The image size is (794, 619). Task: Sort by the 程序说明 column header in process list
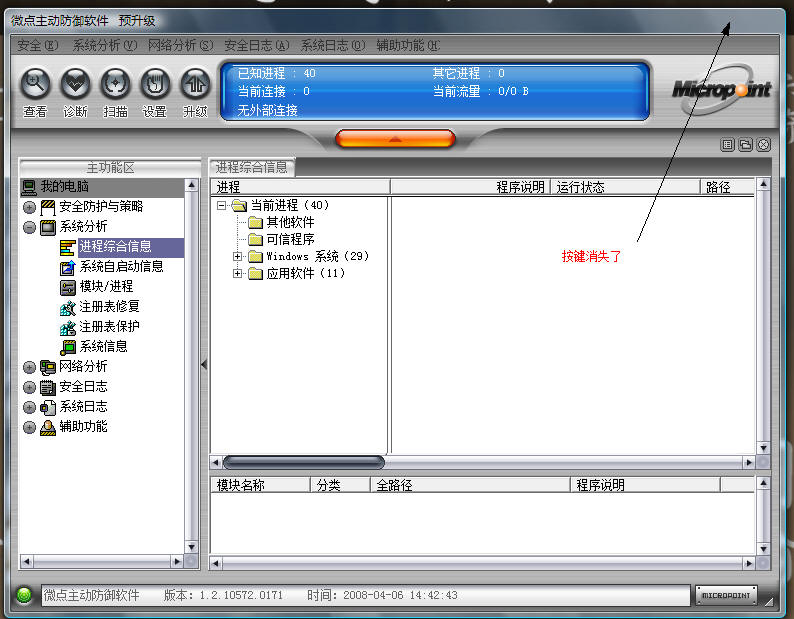(470, 187)
